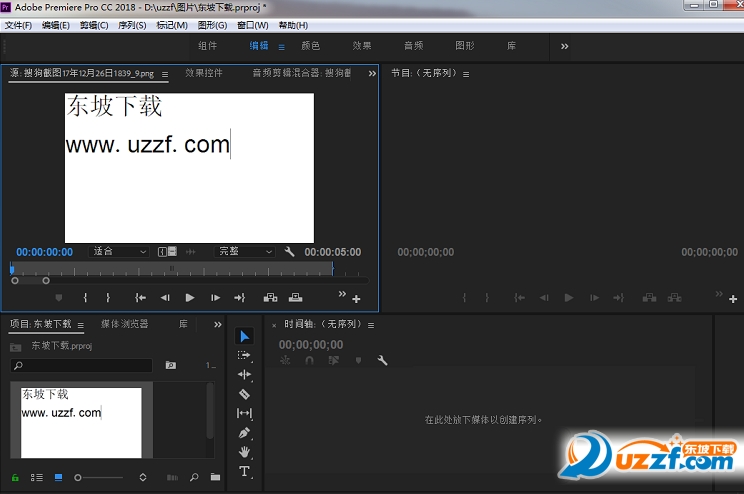Open program monitor panel menu
This screenshot has width=744, height=494.
point(466,75)
